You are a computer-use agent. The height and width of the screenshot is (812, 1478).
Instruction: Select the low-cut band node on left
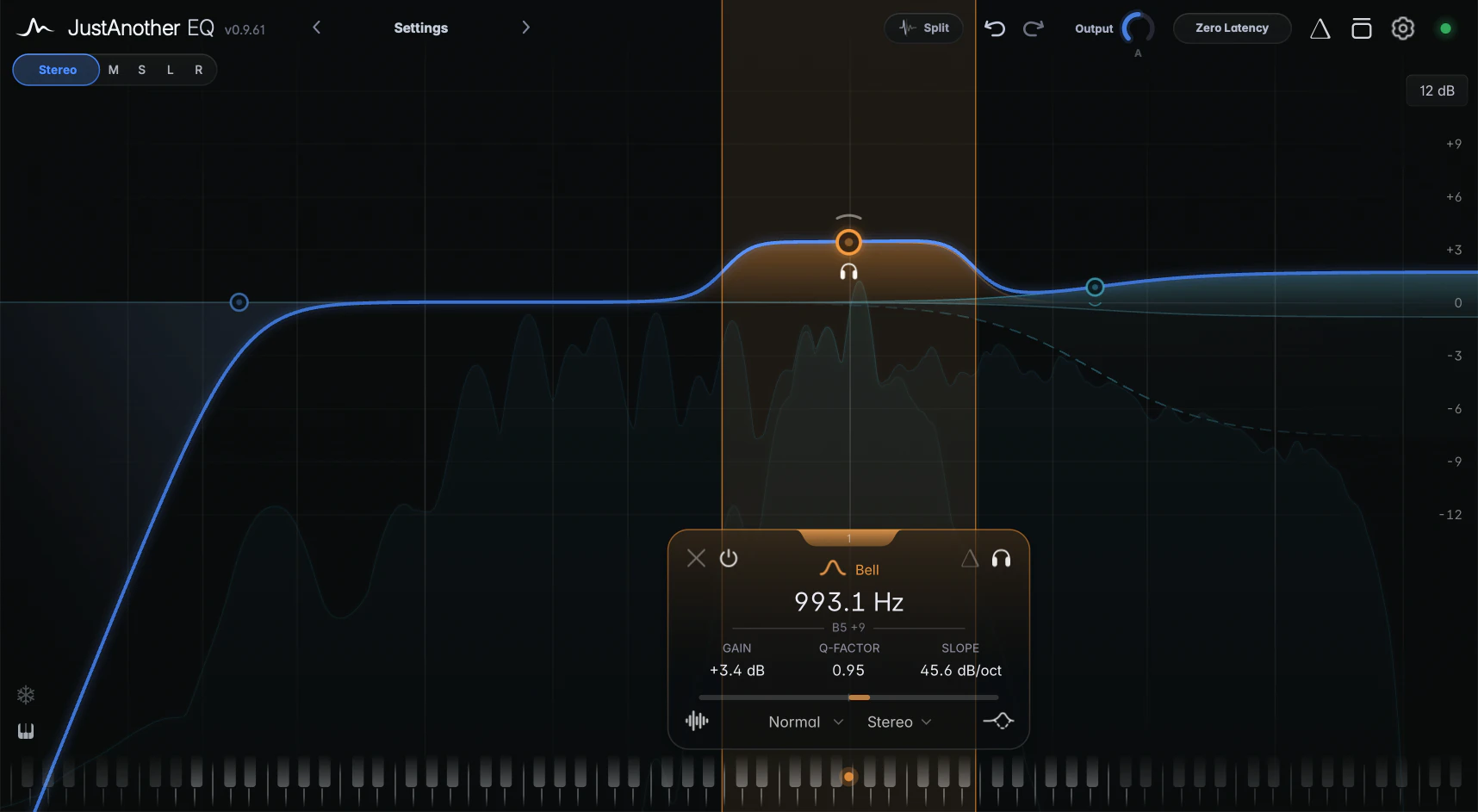[239, 302]
